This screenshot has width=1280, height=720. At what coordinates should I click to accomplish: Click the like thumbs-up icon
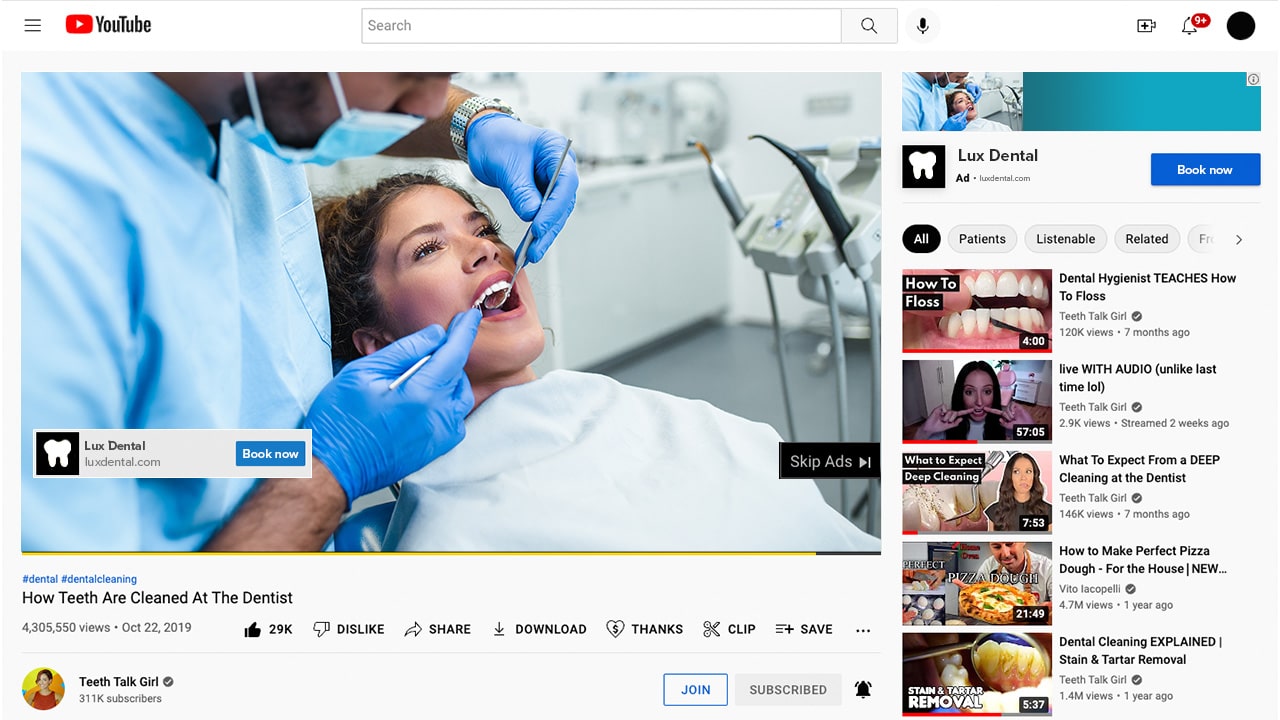pyautogui.click(x=253, y=629)
